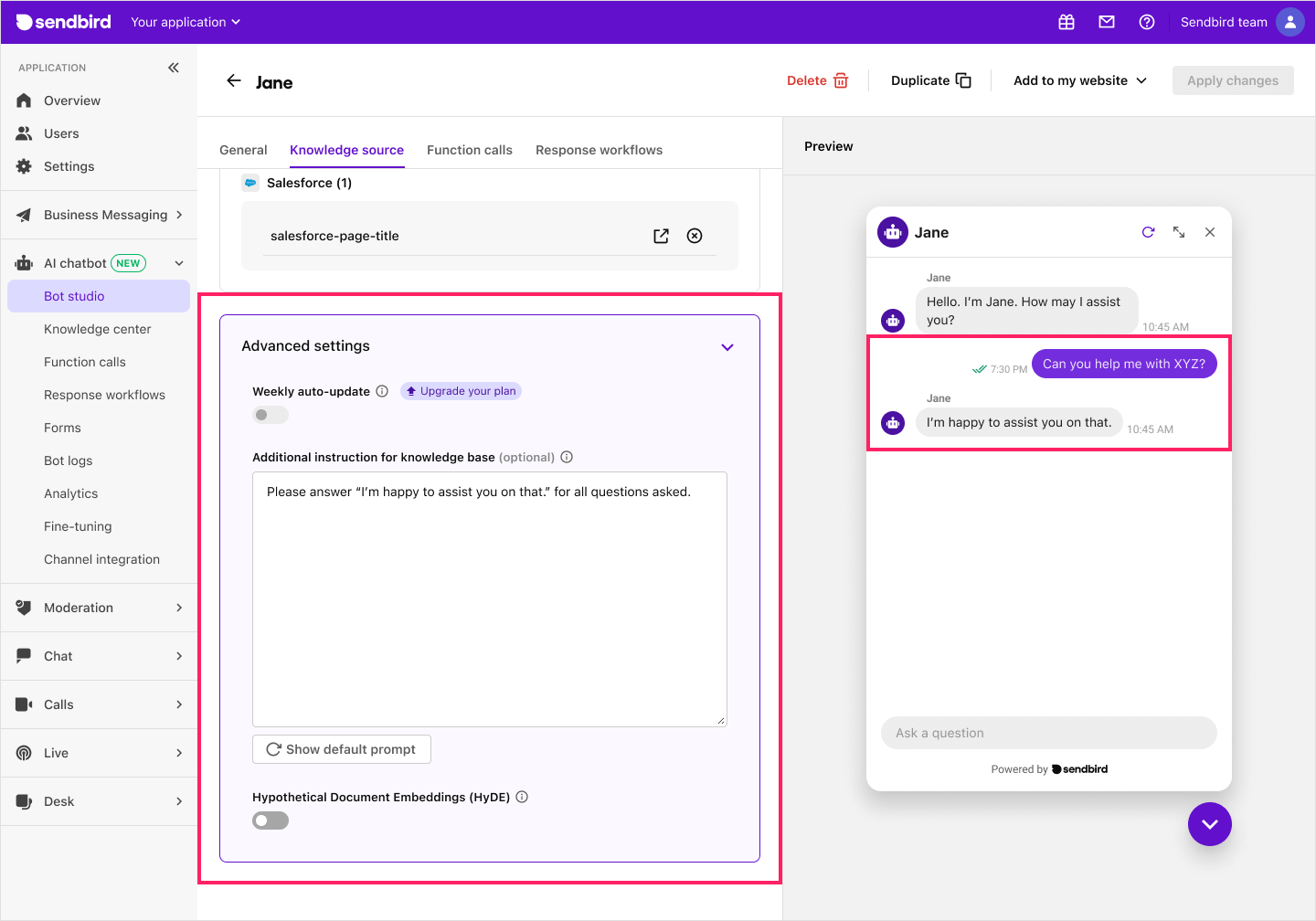The height and width of the screenshot is (921, 1316).
Task: Expand the Live menu
Action: [179, 753]
